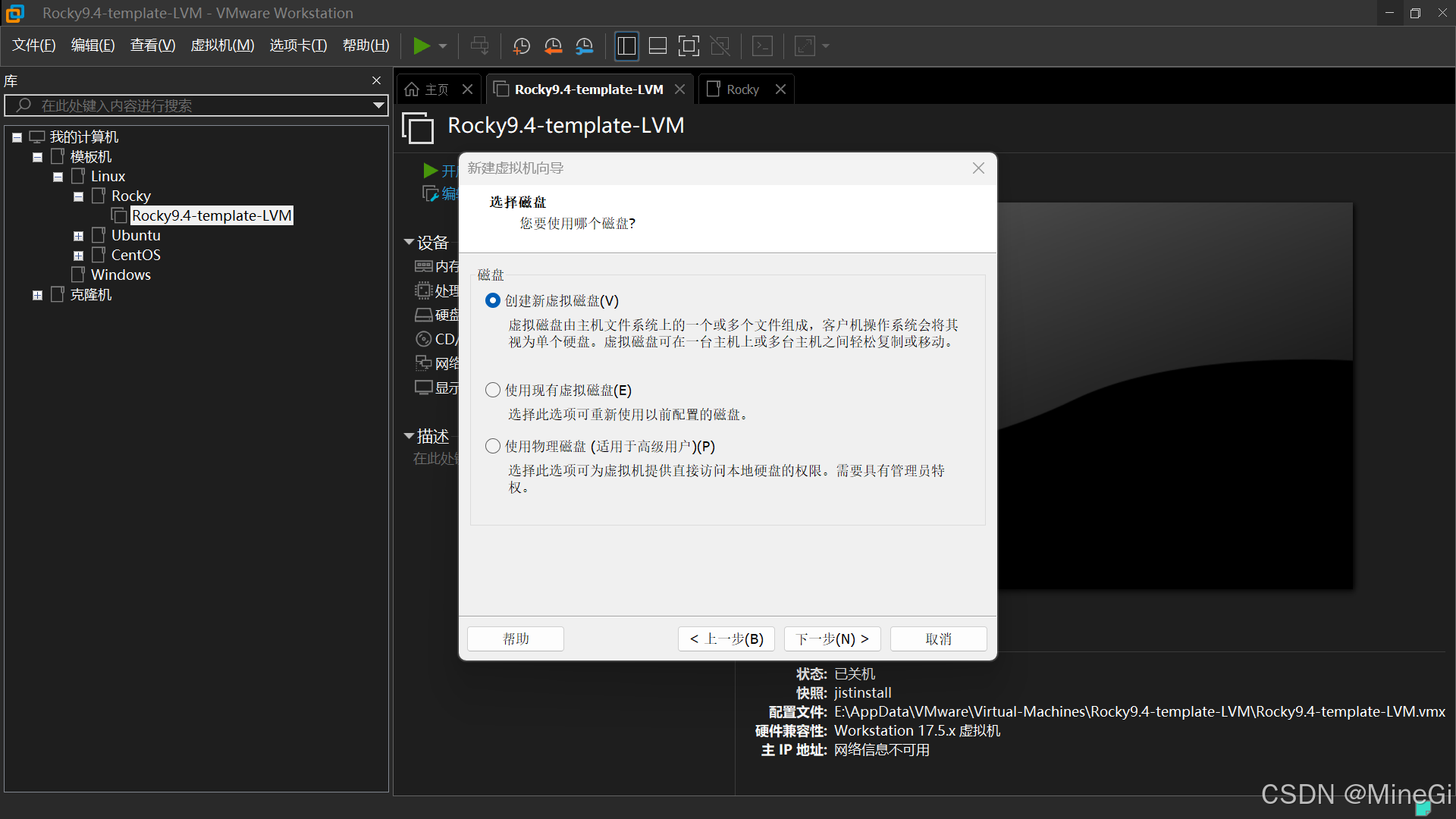Screen dimensions: 1456x819
Task: Click the 上一步(B) back button
Action: click(726, 639)
